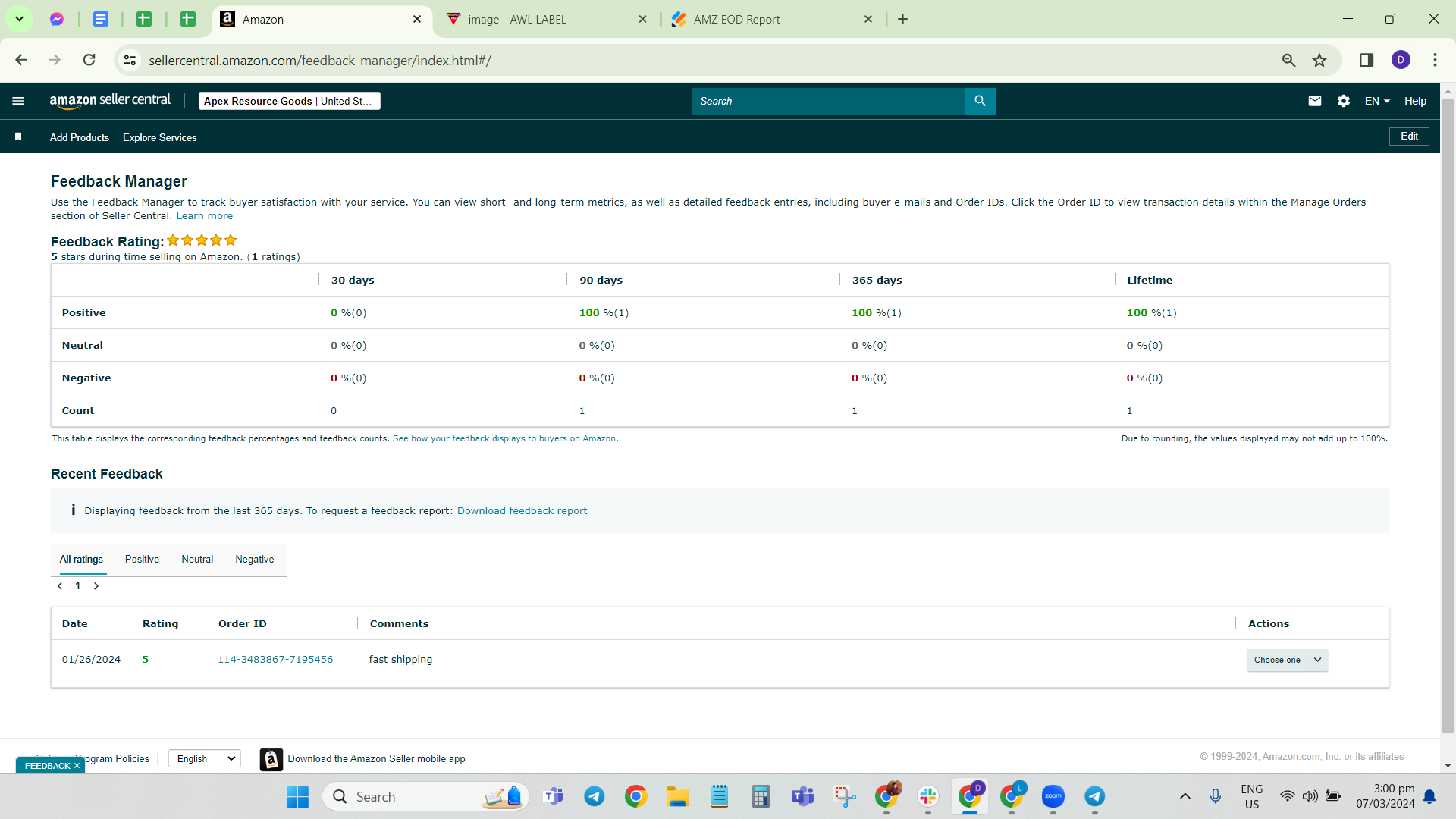Click the browser address bar URL

tap(320, 60)
